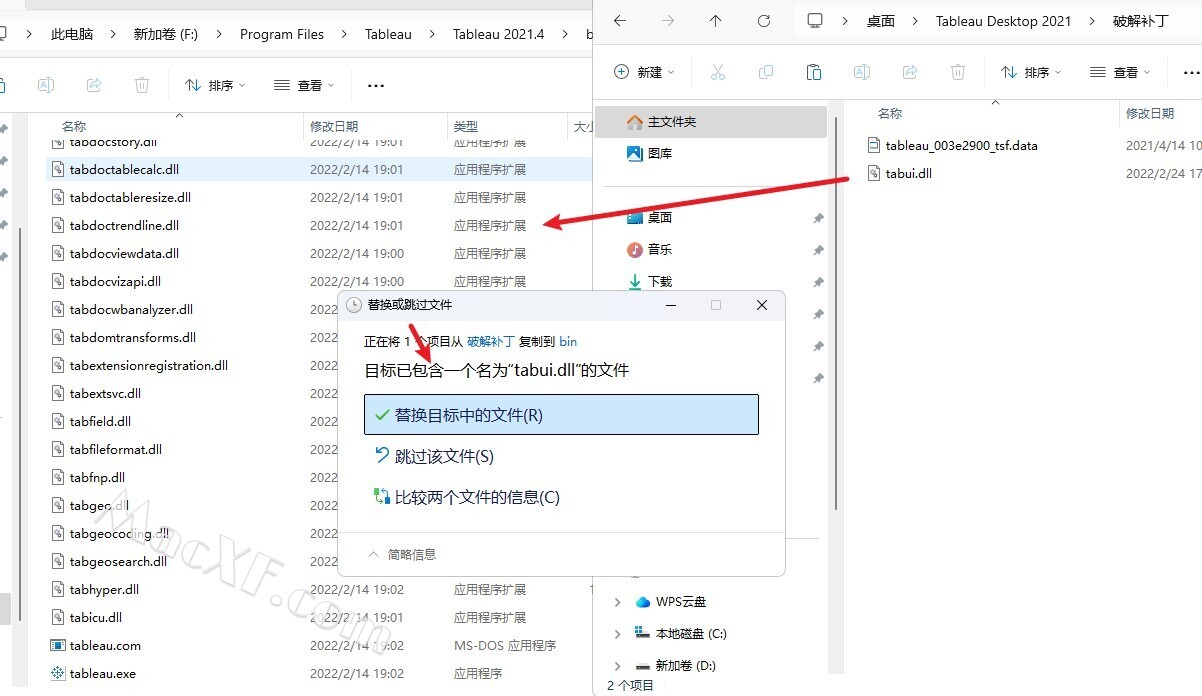
Task: Refresh the right Explorer window
Action: pyautogui.click(x=764, y=21)
